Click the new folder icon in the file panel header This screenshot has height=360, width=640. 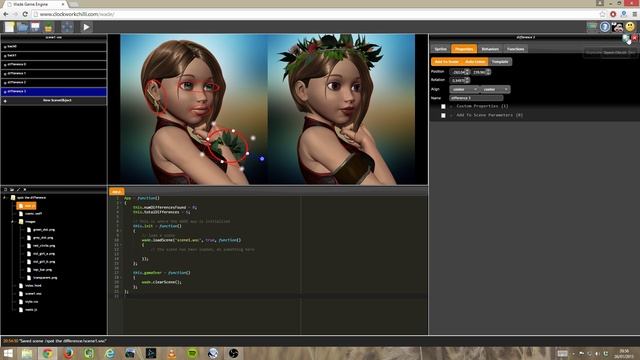tap(12, 190)
